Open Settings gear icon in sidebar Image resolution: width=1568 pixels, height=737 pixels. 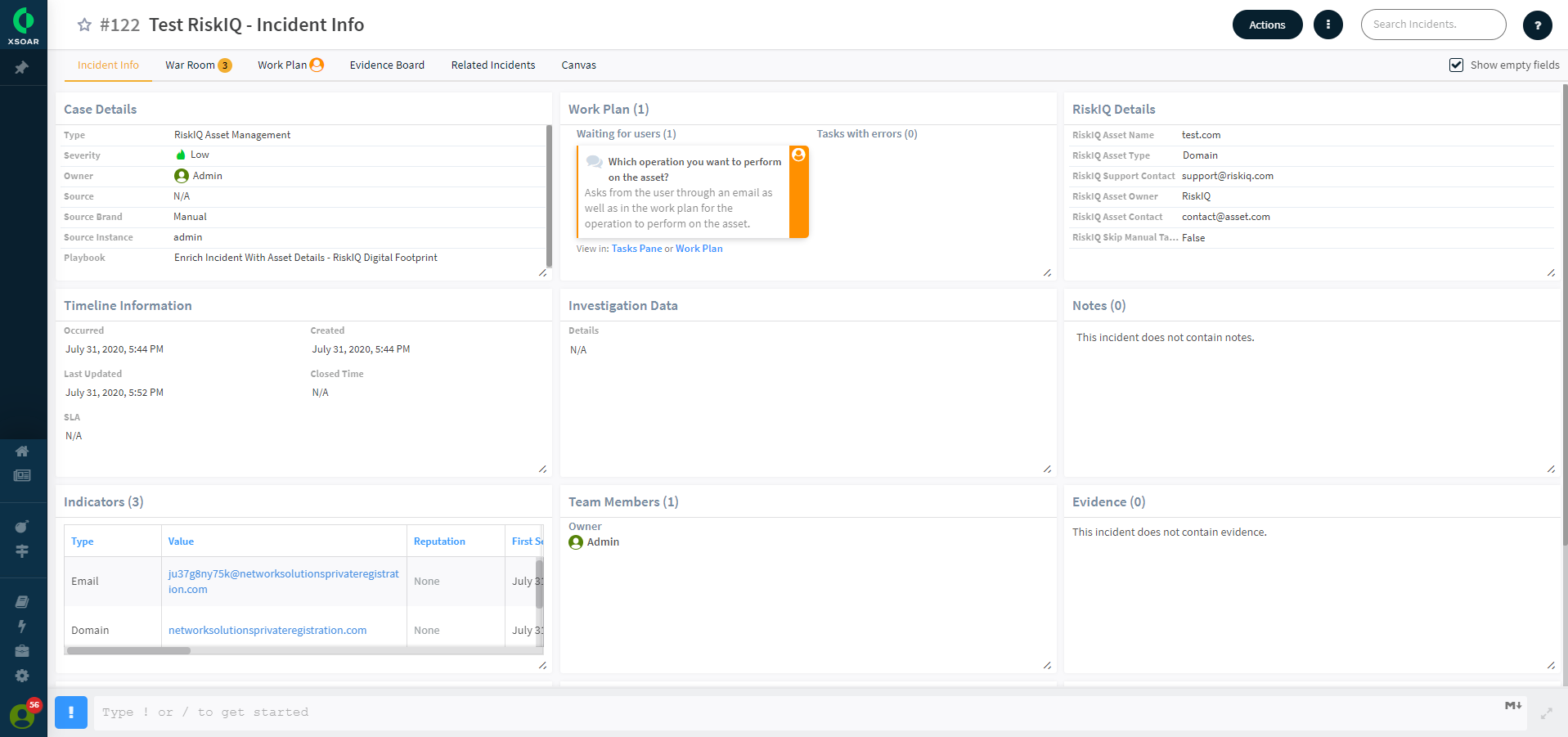click(22, 676)
